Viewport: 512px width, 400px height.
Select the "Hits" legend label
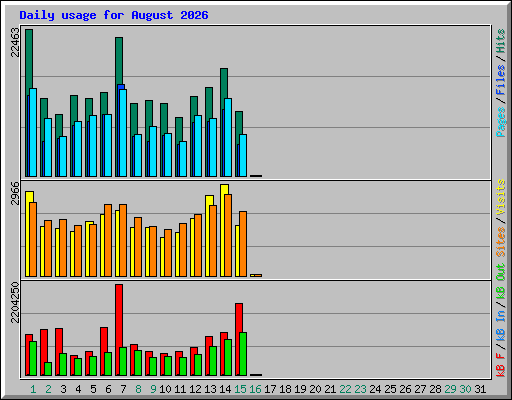pos(501,41)
